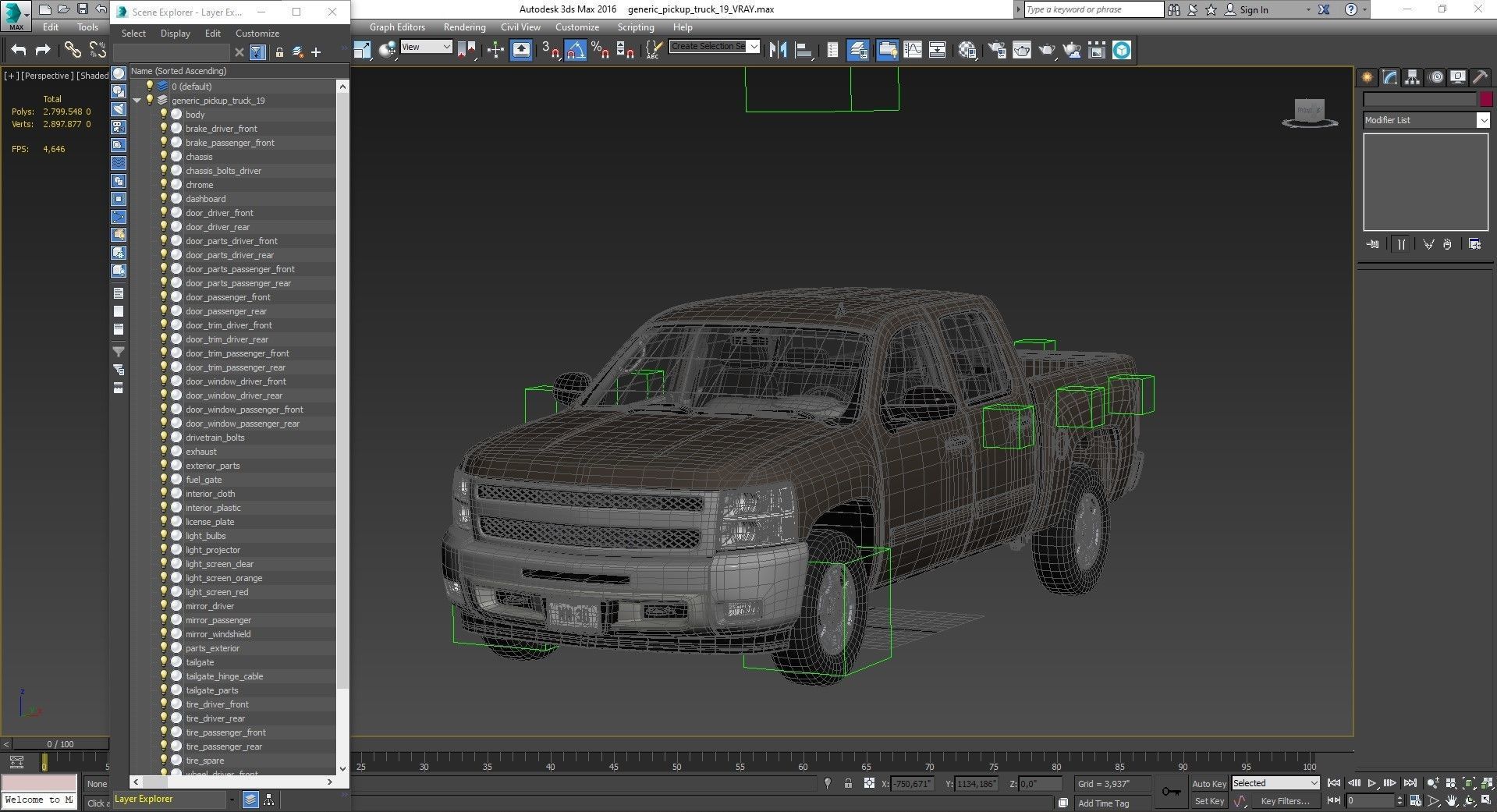
Task: Open the [Perspective] viewport label menu
Action: [x=47, y=76]
